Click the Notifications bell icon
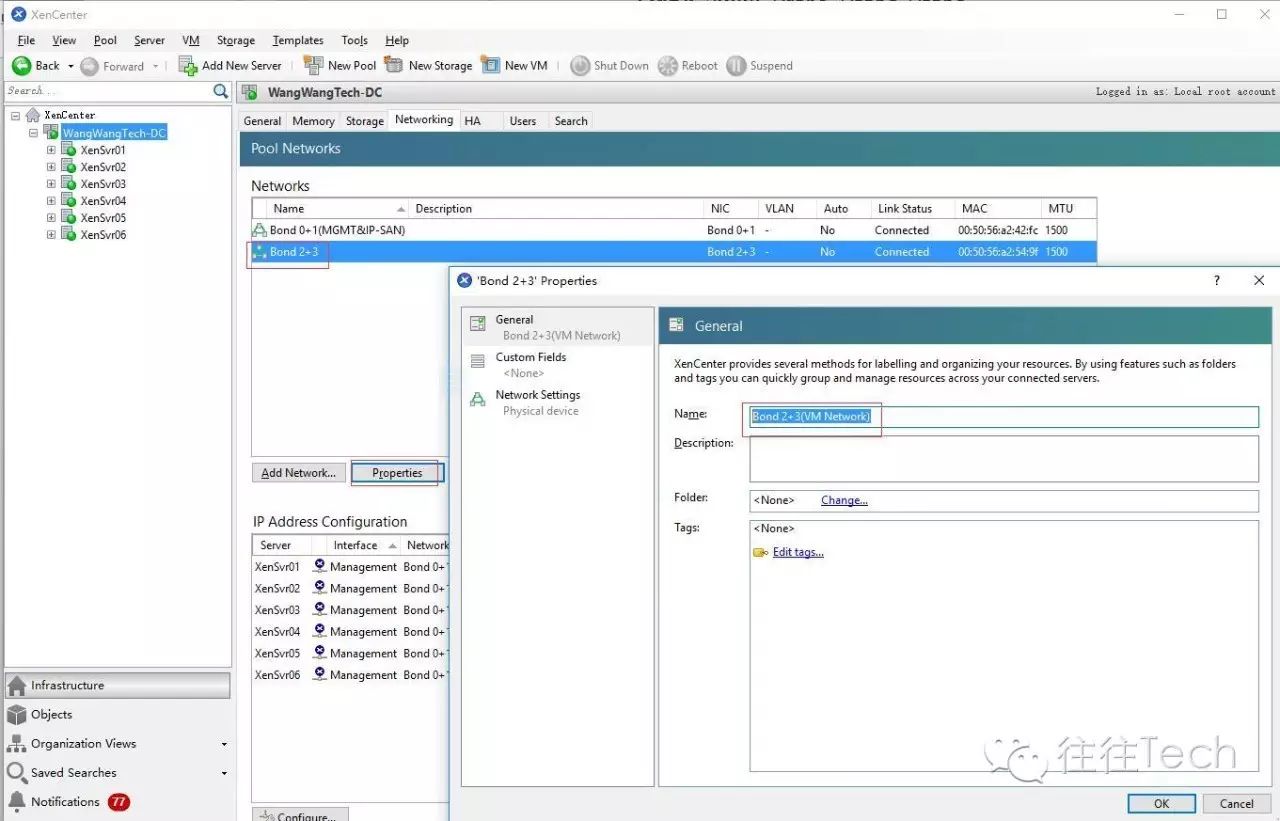1280x821 pixels. click(17, 801)
